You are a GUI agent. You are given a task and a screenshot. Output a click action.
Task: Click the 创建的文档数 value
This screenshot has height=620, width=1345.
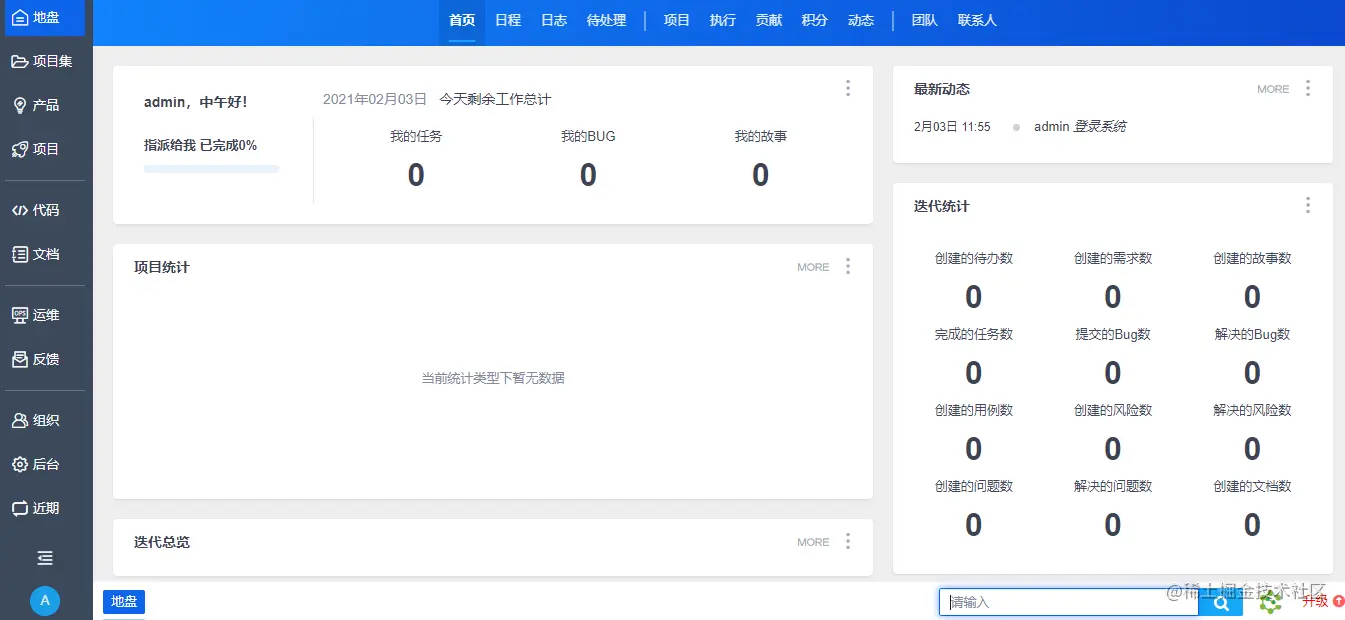point(1252,525)
